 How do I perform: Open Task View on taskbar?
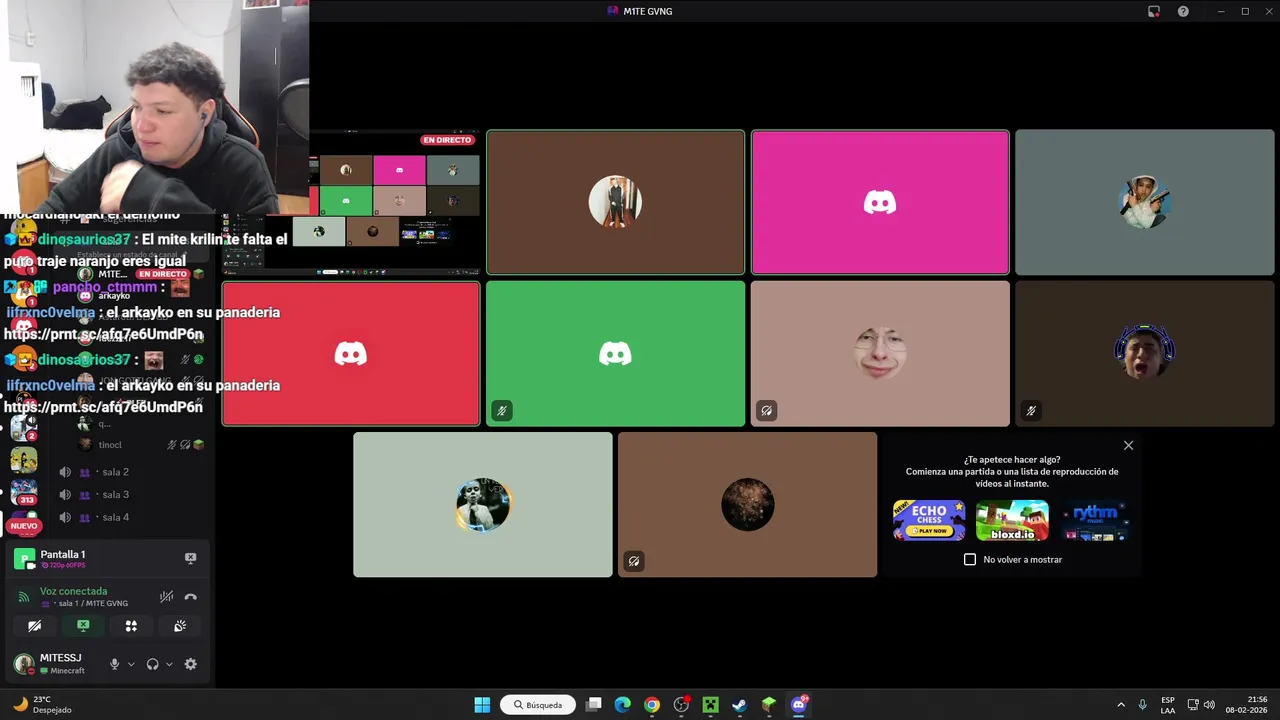pyautogui.click(x=593, y=705)
